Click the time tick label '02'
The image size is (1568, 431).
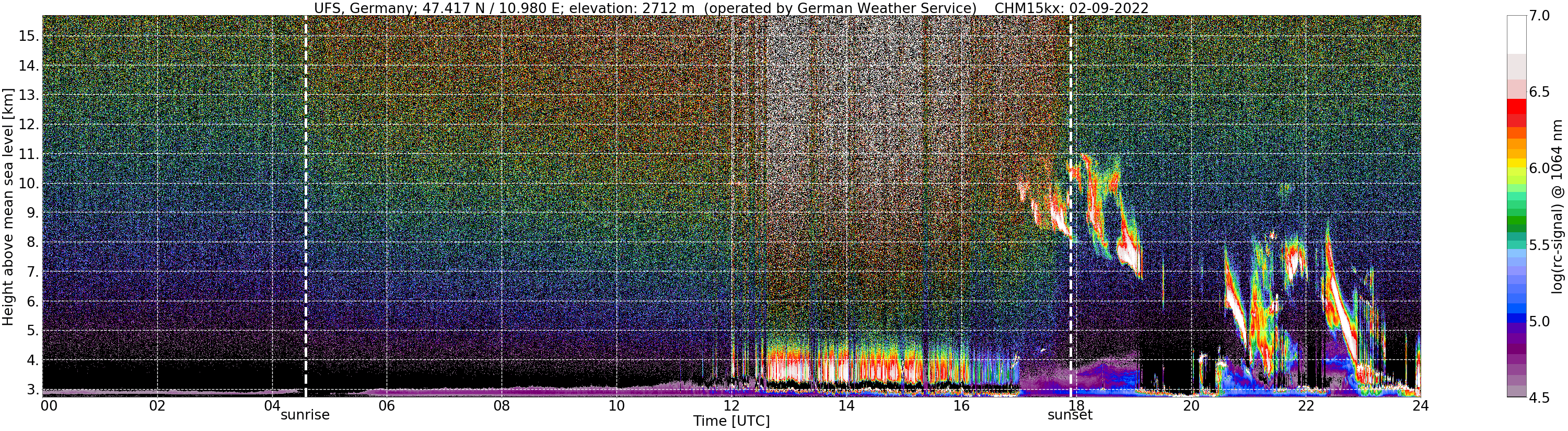pos(157,406)
